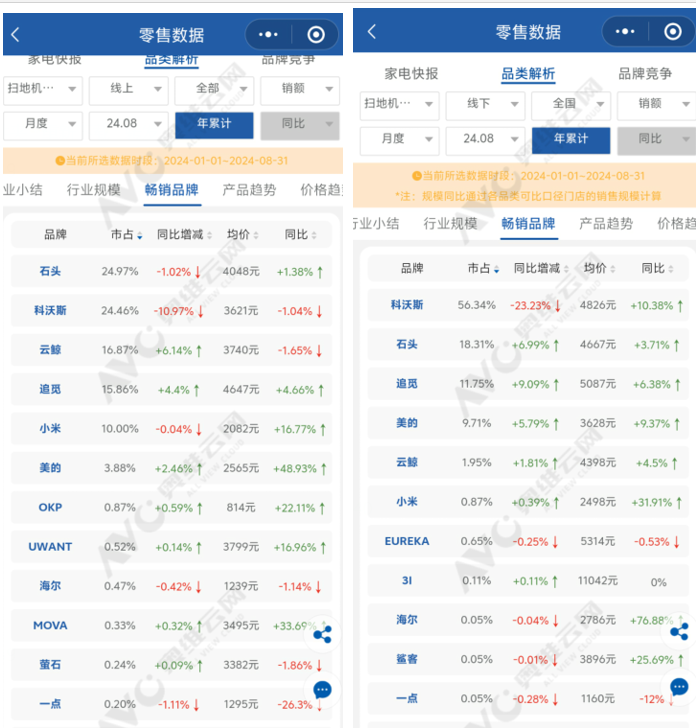Tap share icon in left panel
Viewport: 696px width, 728px height.
point(322,634)
